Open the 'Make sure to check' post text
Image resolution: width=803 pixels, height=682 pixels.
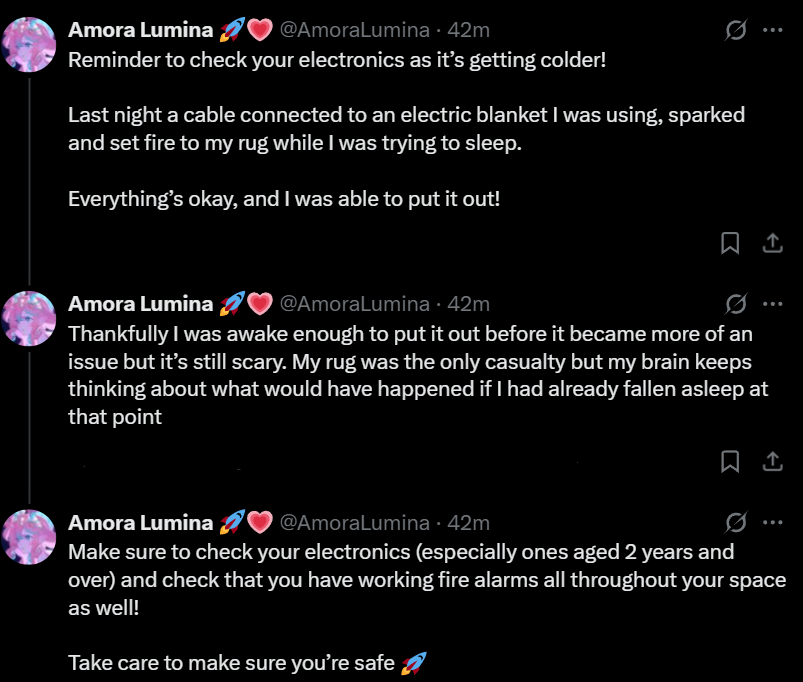pos(400,580)
